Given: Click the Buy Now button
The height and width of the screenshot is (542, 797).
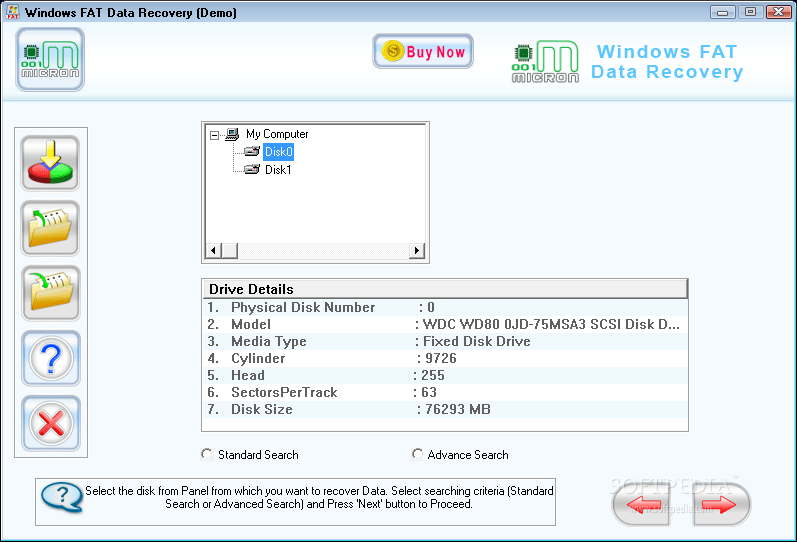Looking at the screenshot, I should 422,51.
